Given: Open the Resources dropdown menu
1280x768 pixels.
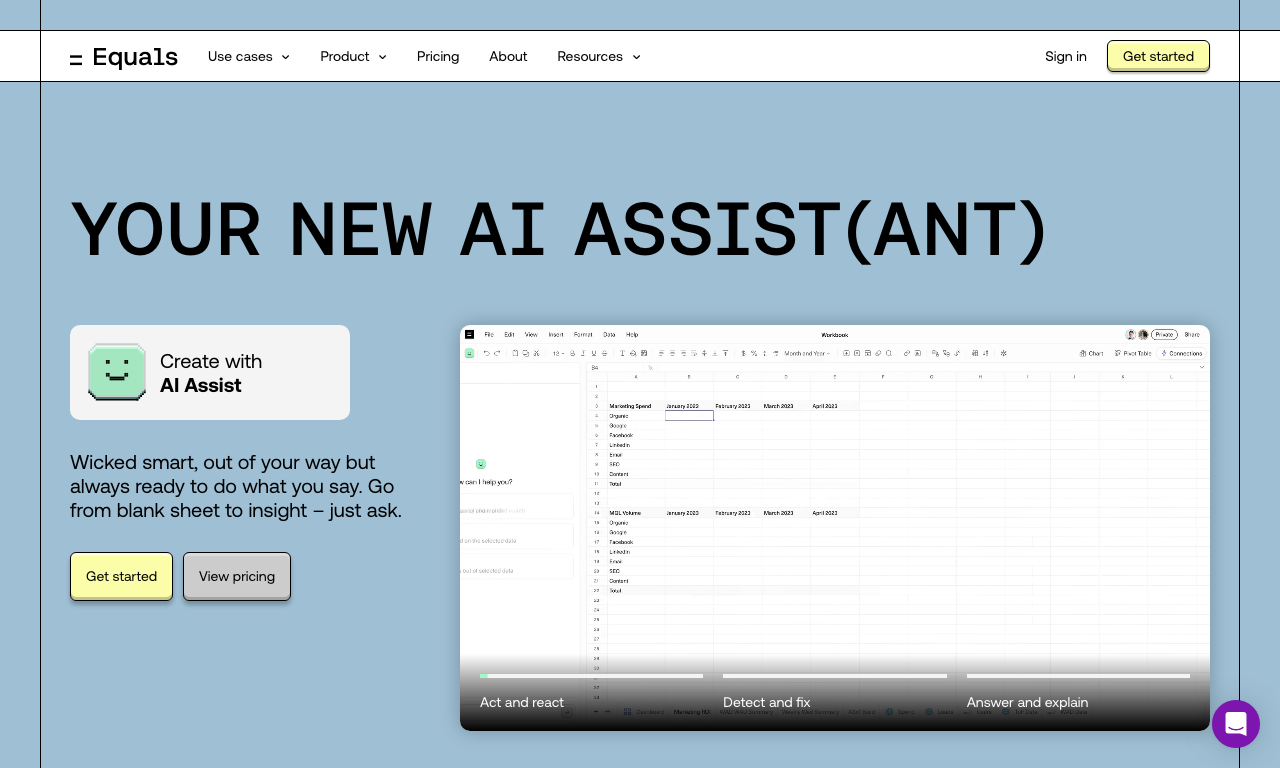Looking at the screenshot, I should click(x=599, y=57).
